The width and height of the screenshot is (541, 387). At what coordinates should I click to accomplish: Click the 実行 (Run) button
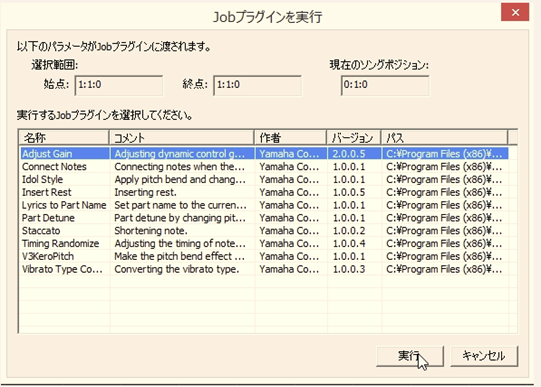410,356
